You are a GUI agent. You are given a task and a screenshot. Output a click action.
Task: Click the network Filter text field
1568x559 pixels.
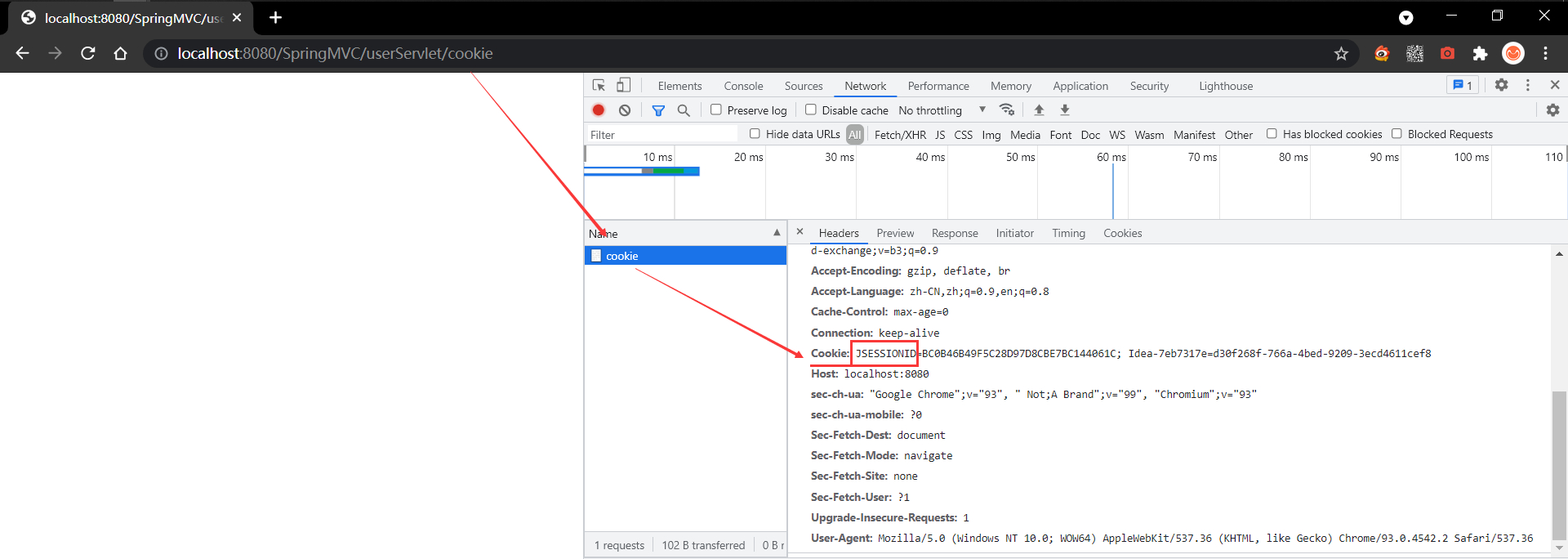coord(661,135)
